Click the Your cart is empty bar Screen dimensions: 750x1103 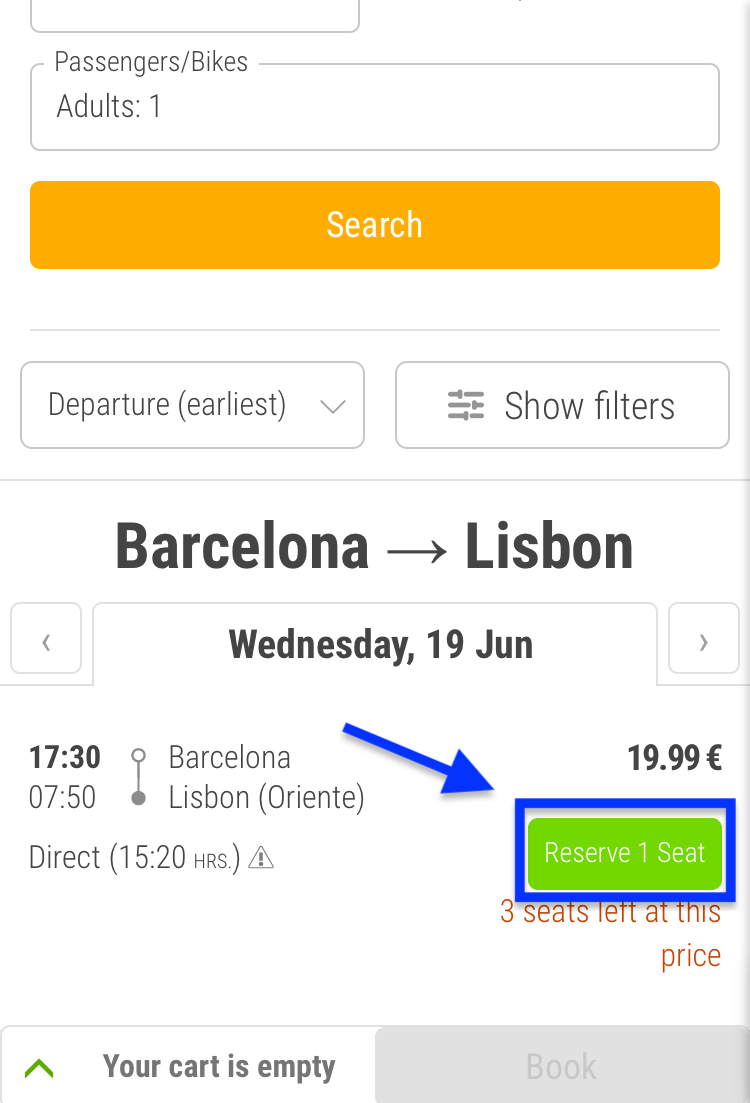tap(189, 1066)
